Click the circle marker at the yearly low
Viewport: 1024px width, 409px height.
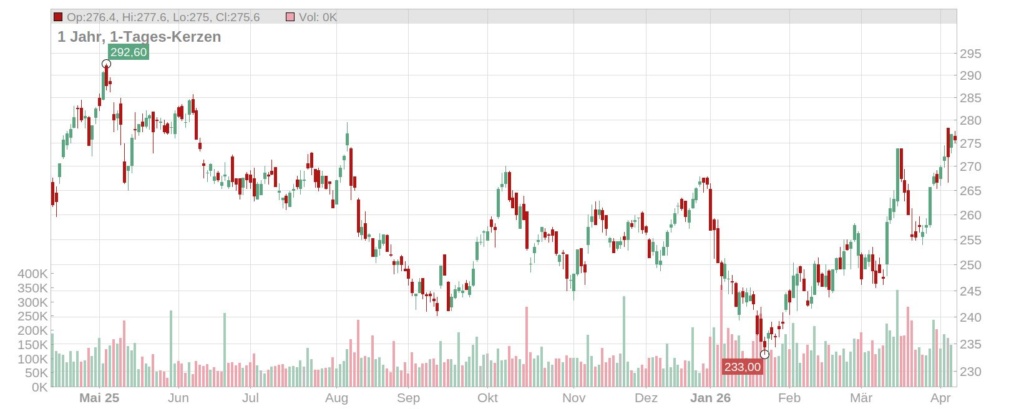(765, 354)
